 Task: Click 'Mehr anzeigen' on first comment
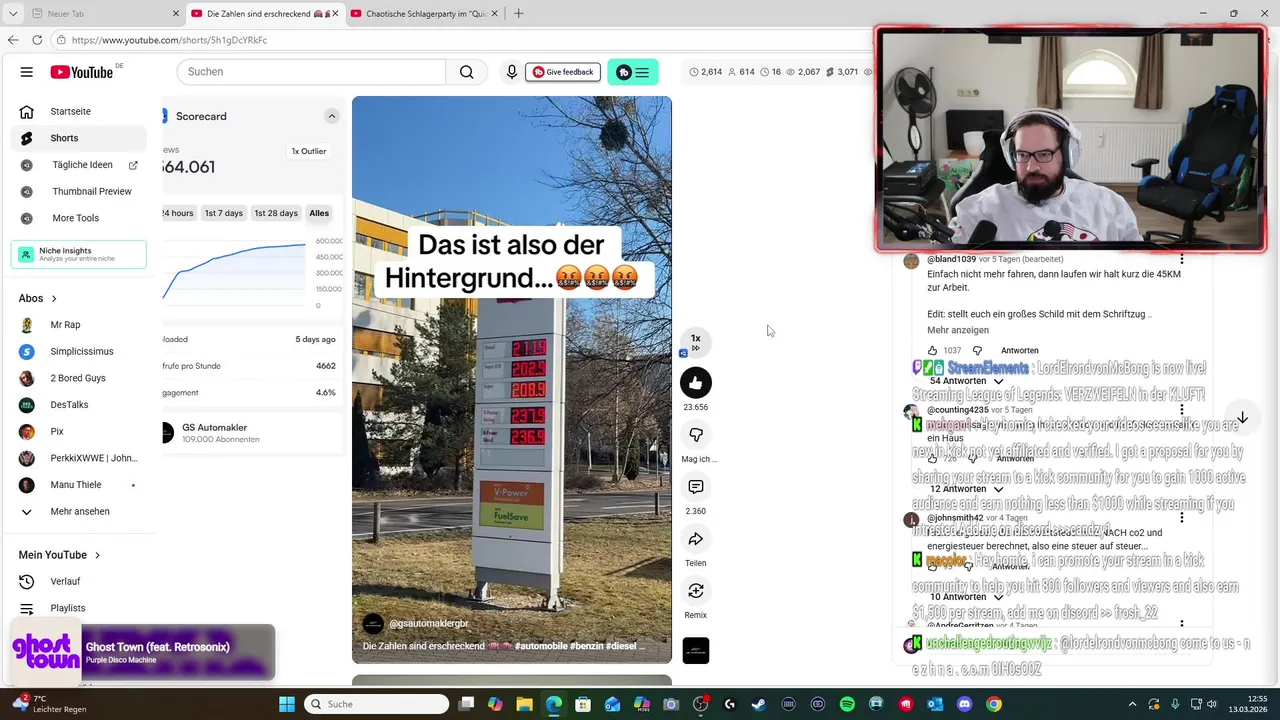pos(958,330)
